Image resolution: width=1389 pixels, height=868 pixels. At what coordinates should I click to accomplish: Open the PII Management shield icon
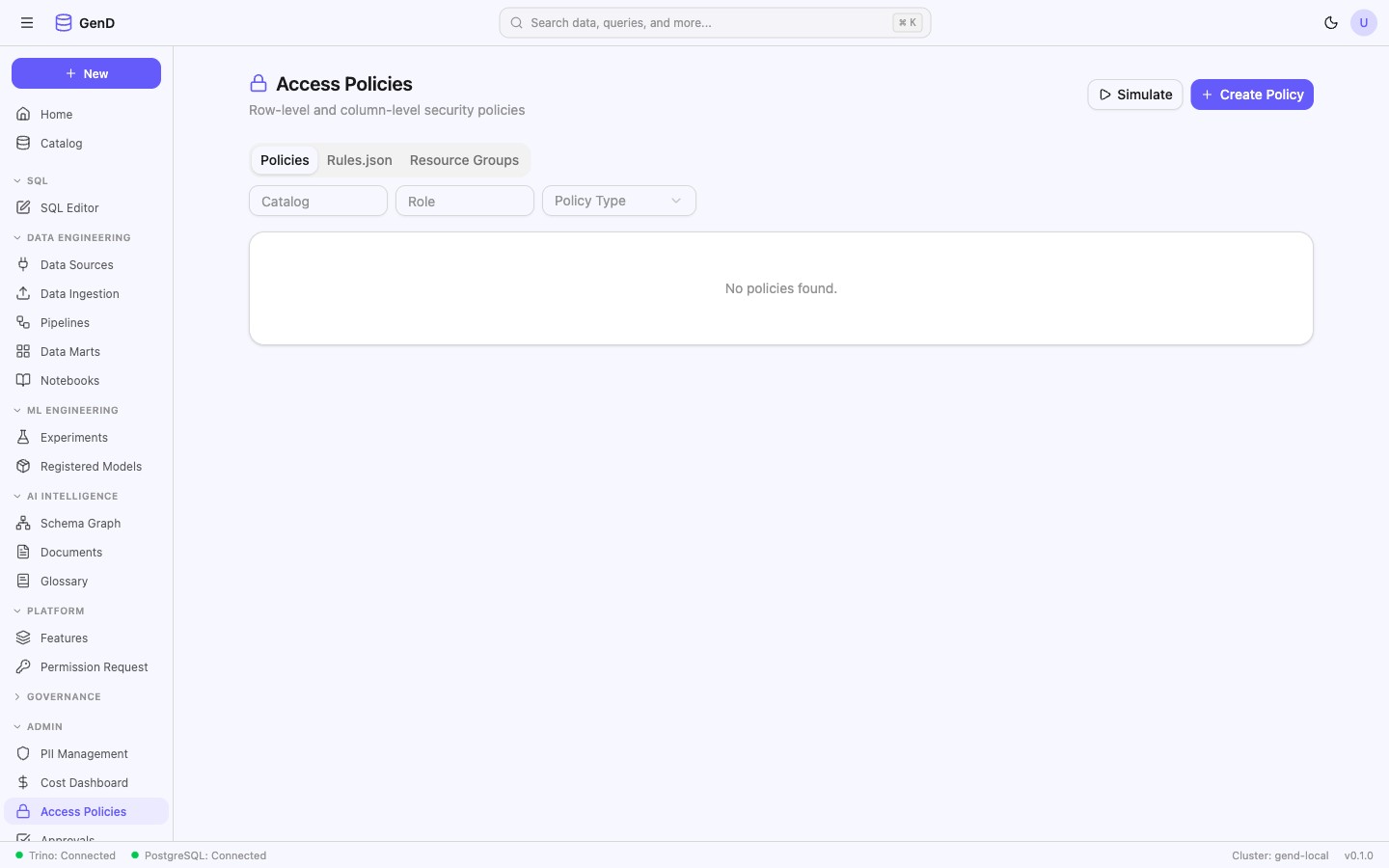pyautogui.click(x=23, y=753)
